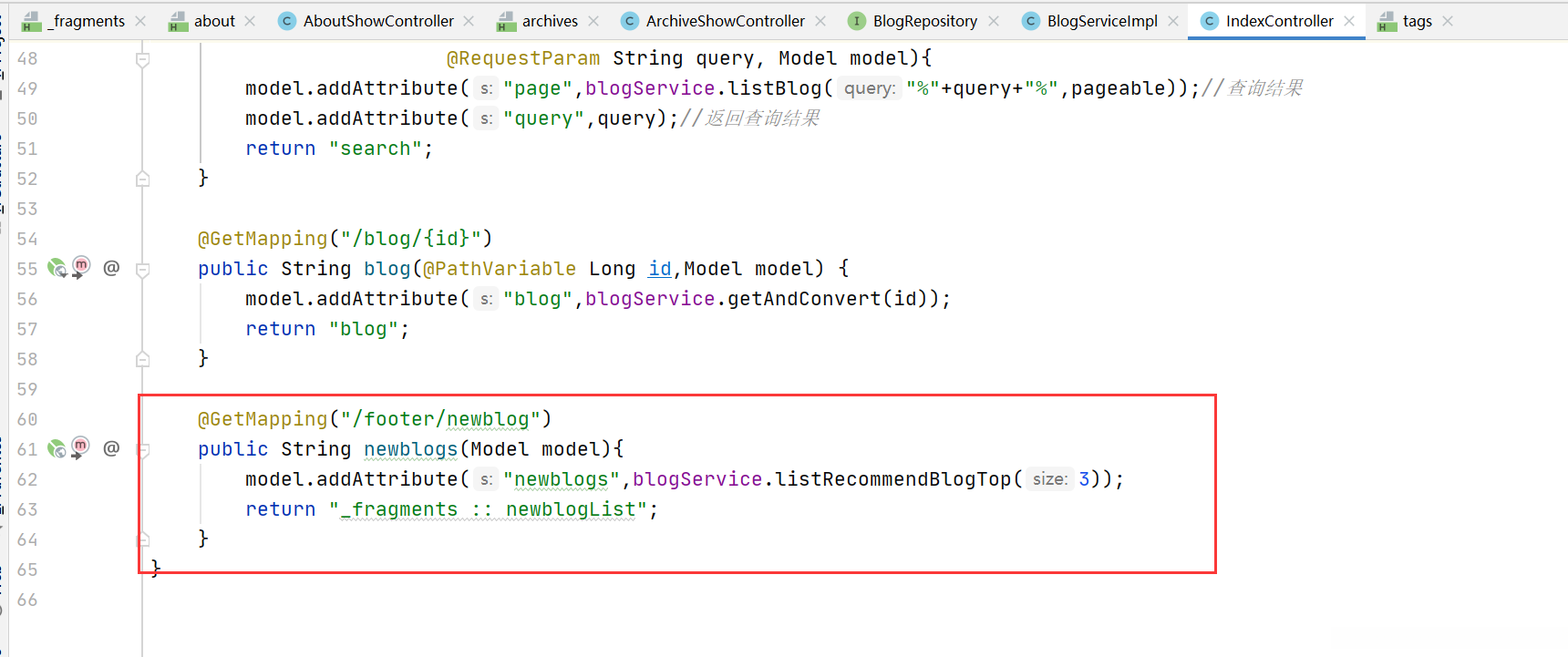Screen dimensions: 1568x657
Task: Switch to the tags tab
Action: tap(1416, 21)
